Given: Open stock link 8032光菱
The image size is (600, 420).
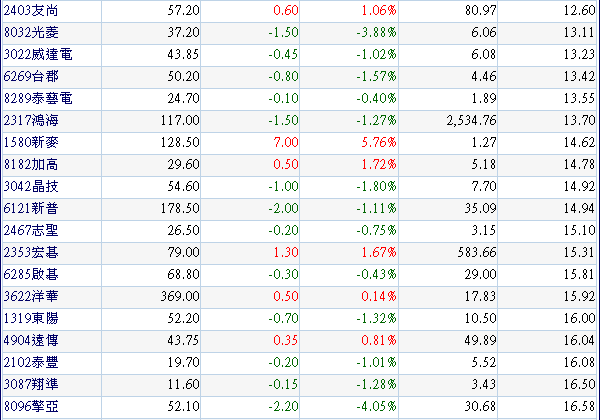Looking at the screenshot, I should click(x=31, y=32).
